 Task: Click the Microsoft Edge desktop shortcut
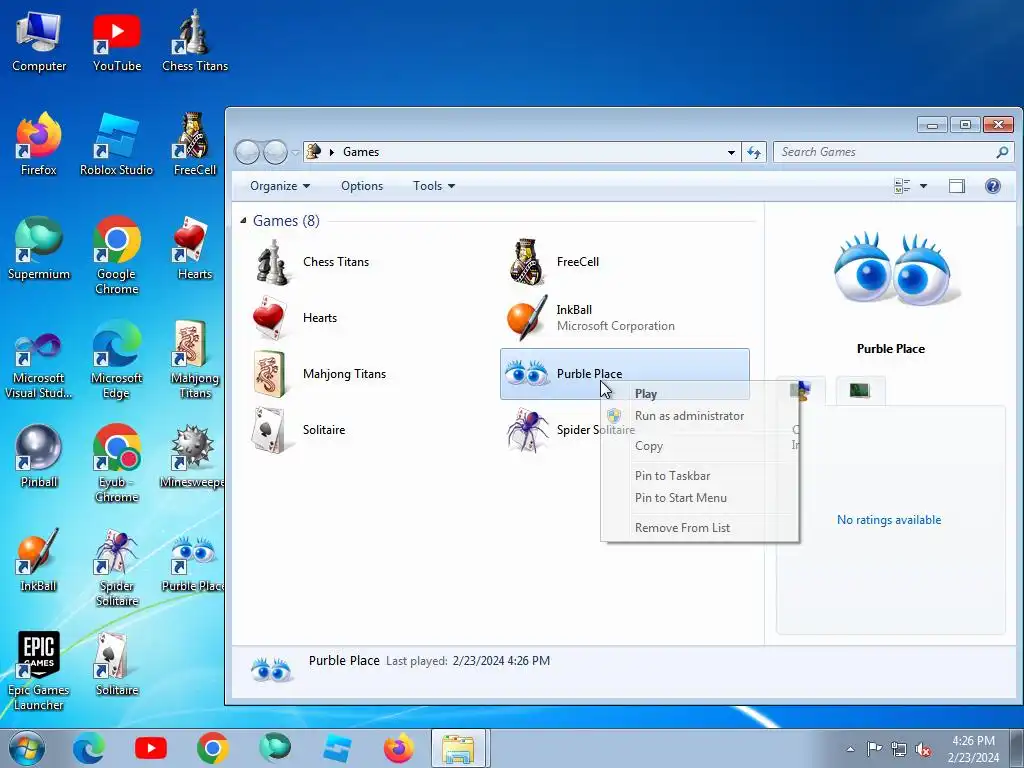[116, 360]
